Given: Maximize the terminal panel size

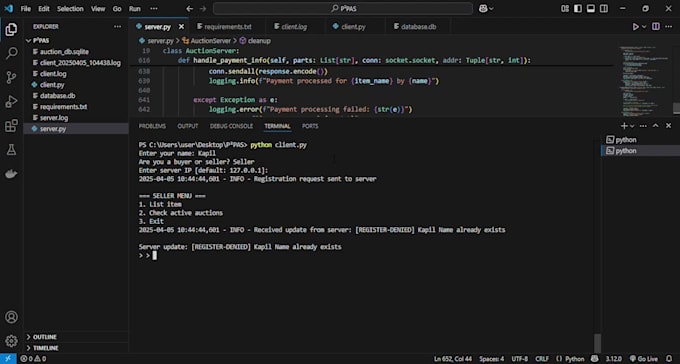Looking at the screenshot, I should [656, 126].
